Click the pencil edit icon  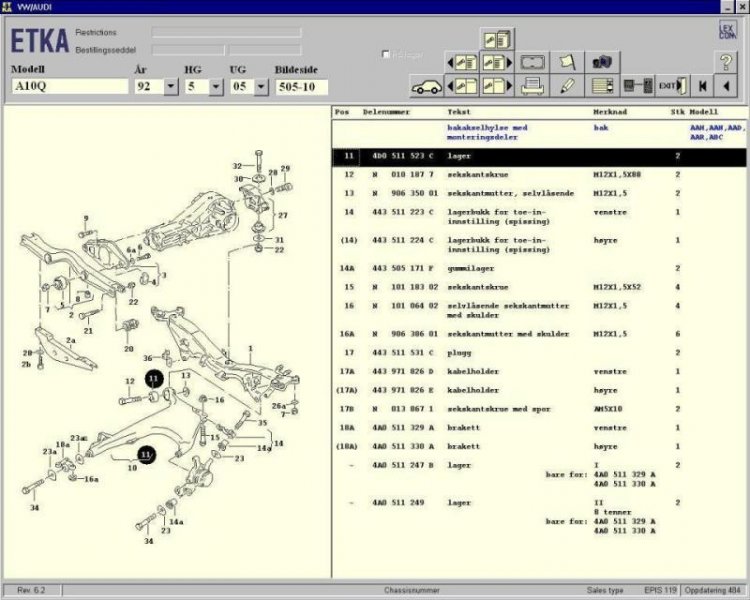coord(567,86)
